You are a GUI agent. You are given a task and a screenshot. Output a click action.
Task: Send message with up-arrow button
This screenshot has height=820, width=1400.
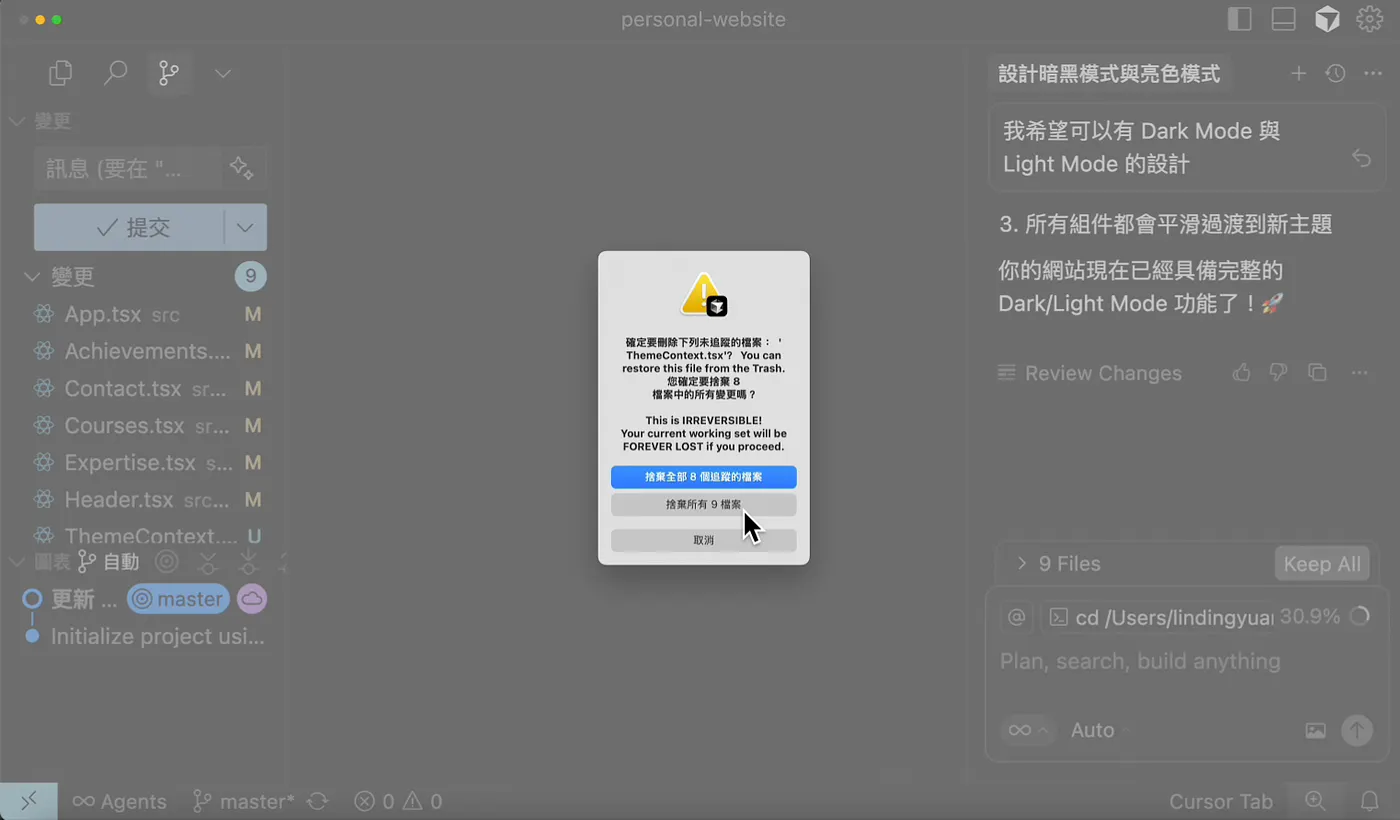(x=1357, y=730)
